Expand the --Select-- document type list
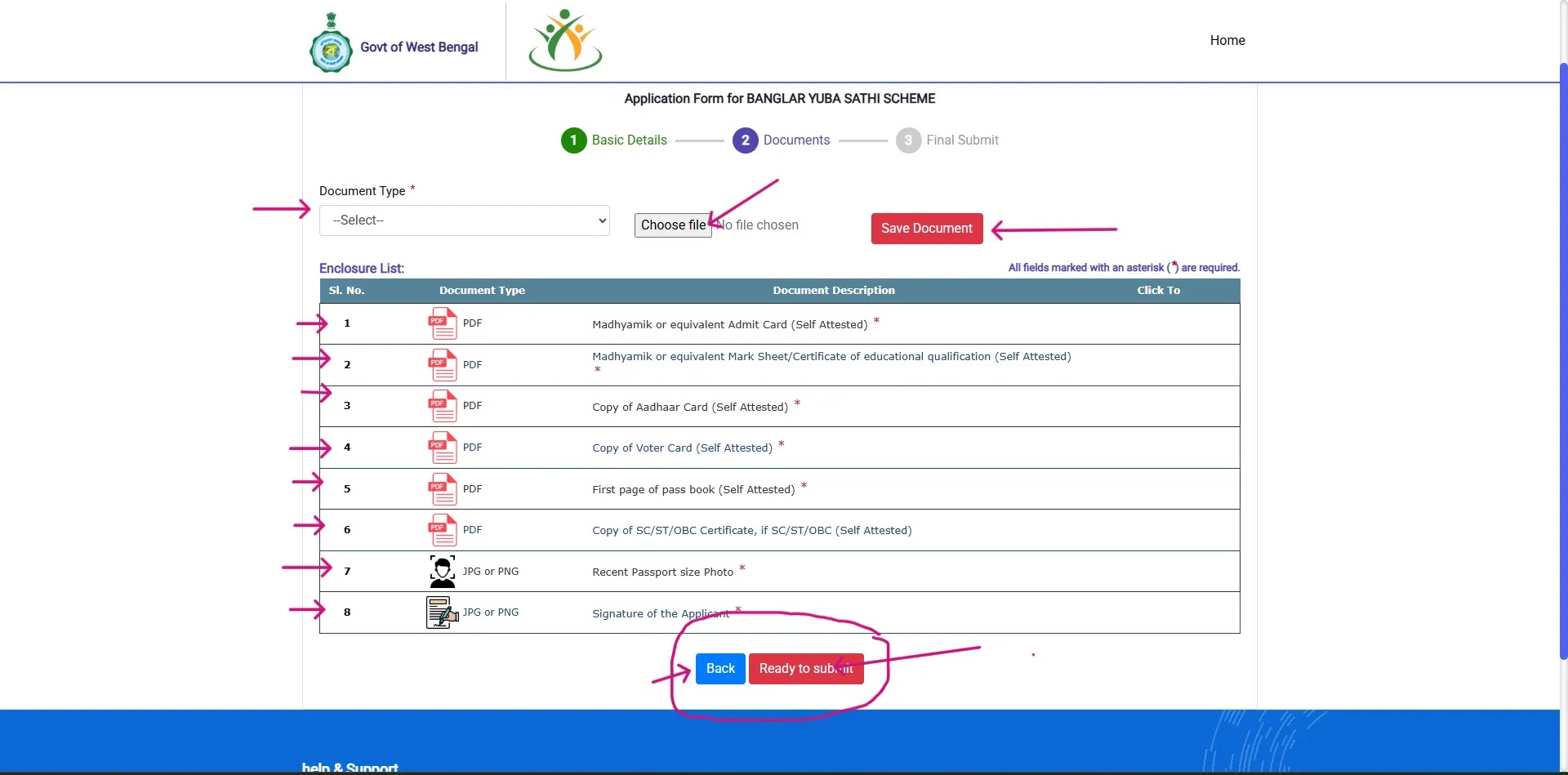Image resolution: width=1568 pixels, height=775 pixels. 464,220
